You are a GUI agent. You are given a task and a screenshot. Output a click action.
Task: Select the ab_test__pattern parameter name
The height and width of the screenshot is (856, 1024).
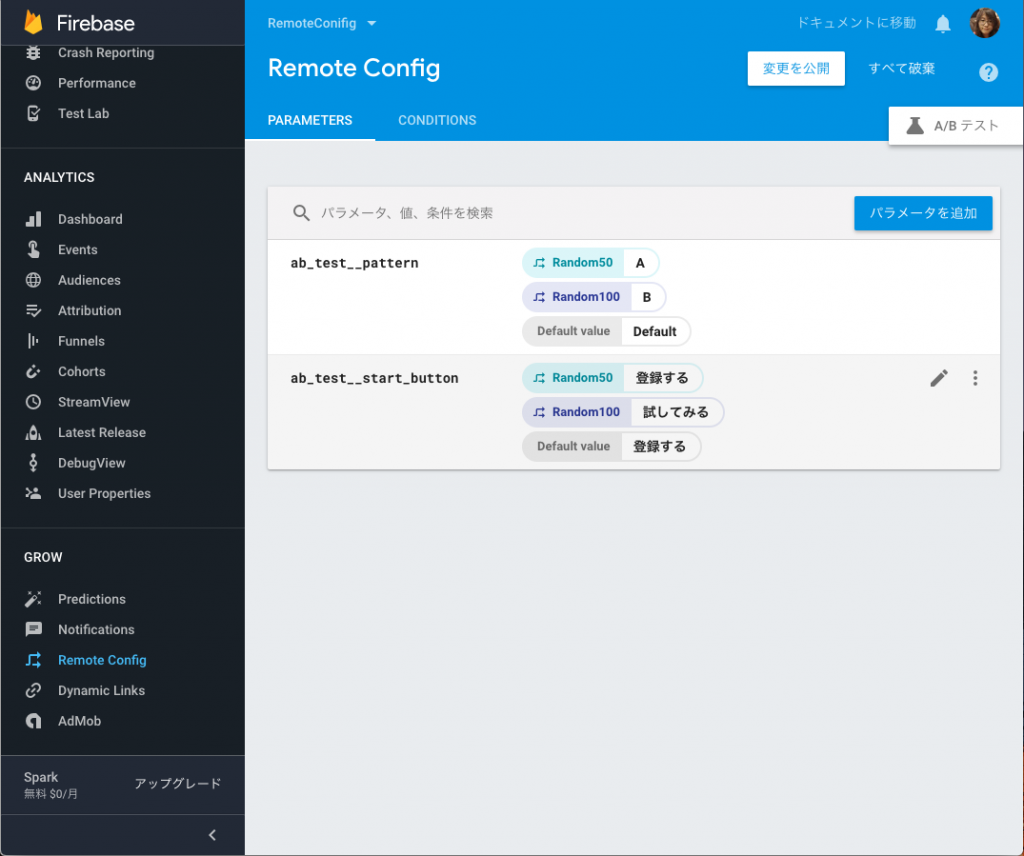point(354,263)
